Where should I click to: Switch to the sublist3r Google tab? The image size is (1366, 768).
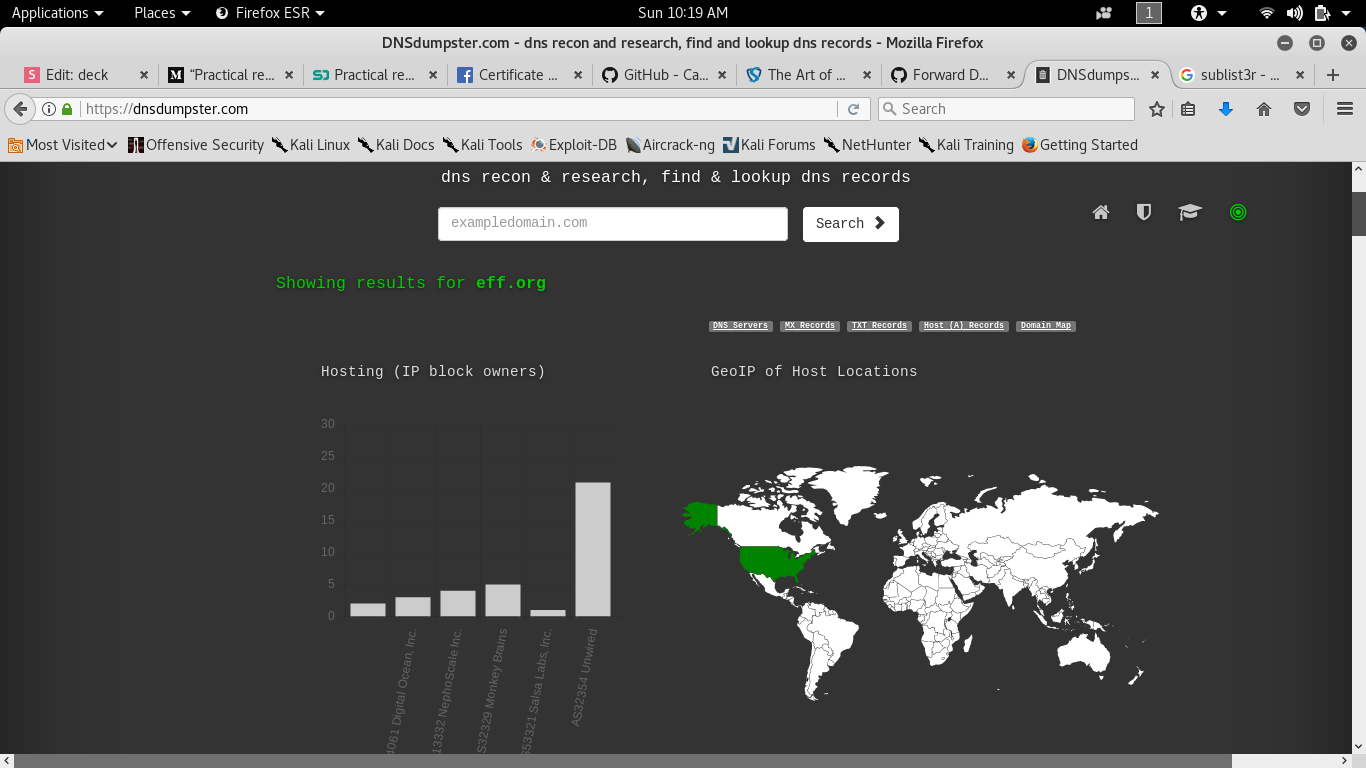coord(1241,75)
